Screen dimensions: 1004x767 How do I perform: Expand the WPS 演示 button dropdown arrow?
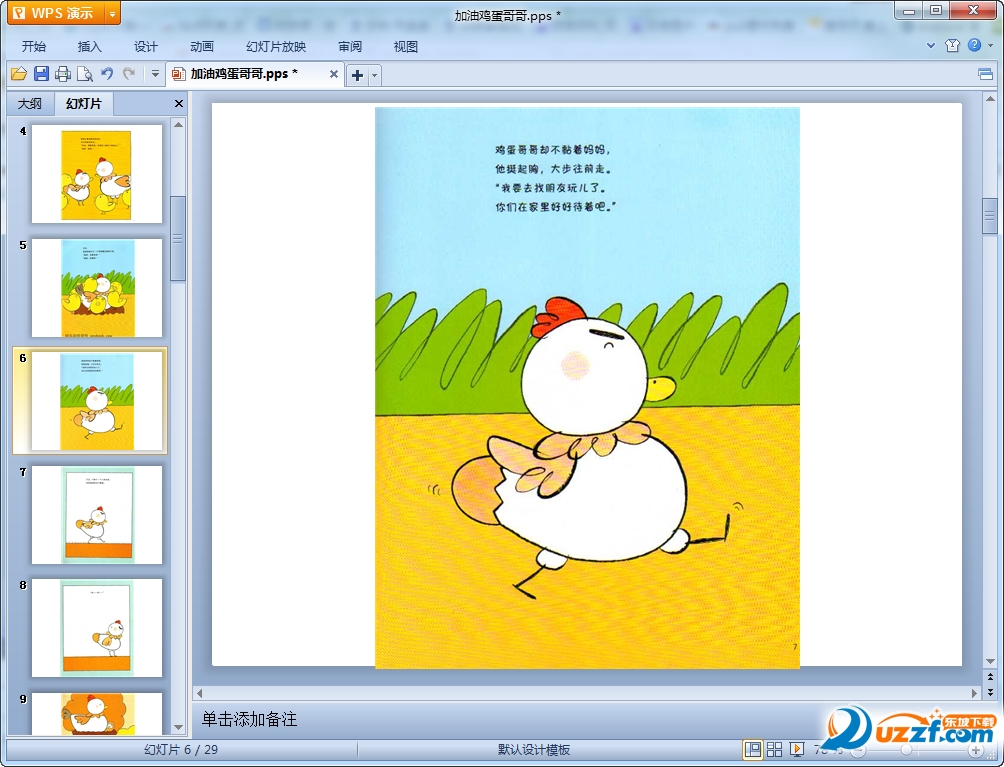[112, 13]
